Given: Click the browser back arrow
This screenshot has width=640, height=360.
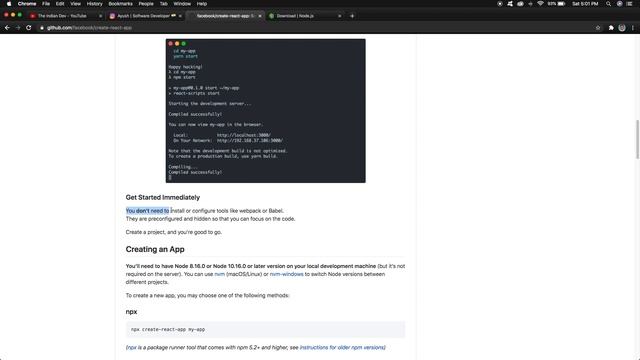Looking at the screenshot, I should pos(7,28).
